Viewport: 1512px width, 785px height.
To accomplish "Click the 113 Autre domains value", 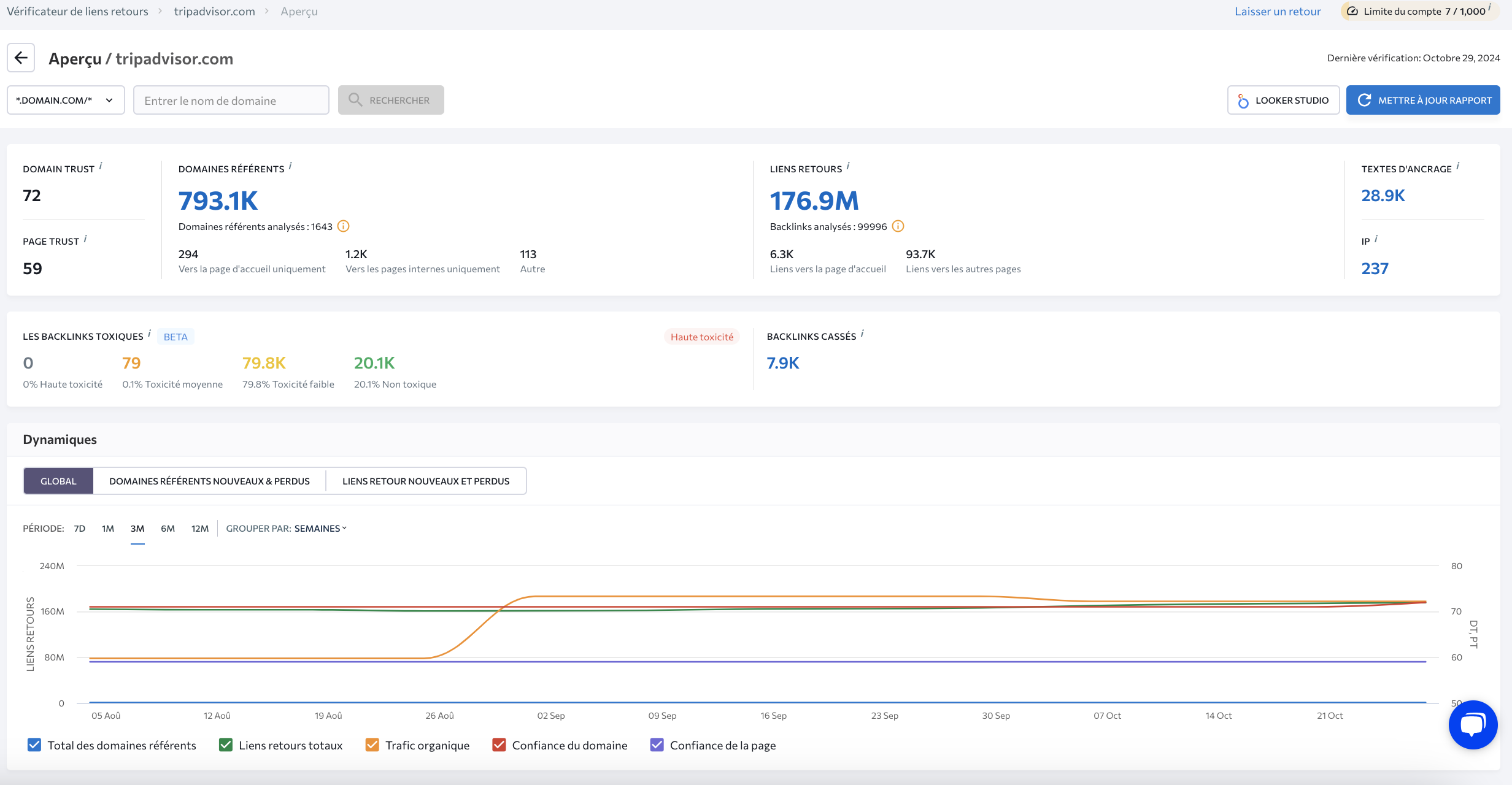I will 528,254.
